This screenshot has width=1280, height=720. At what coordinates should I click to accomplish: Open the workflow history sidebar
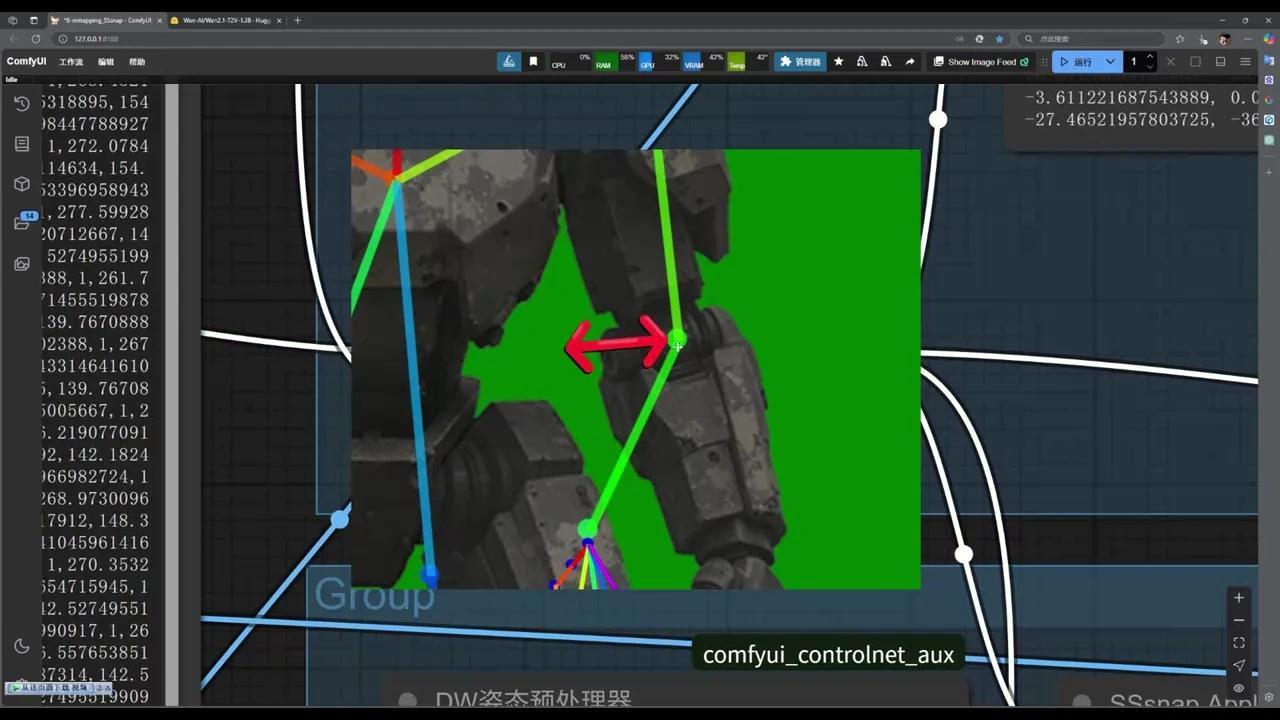coord(21,103)
